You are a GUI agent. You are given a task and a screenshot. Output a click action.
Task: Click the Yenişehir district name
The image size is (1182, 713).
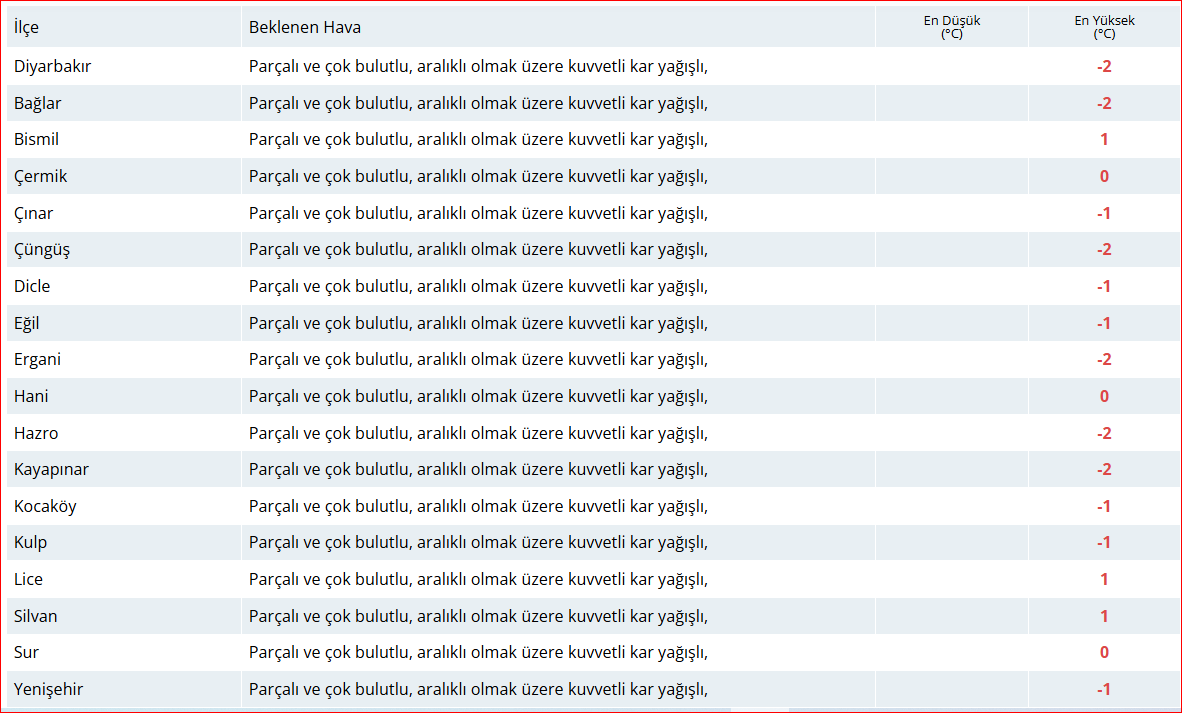tap(49, 689)
